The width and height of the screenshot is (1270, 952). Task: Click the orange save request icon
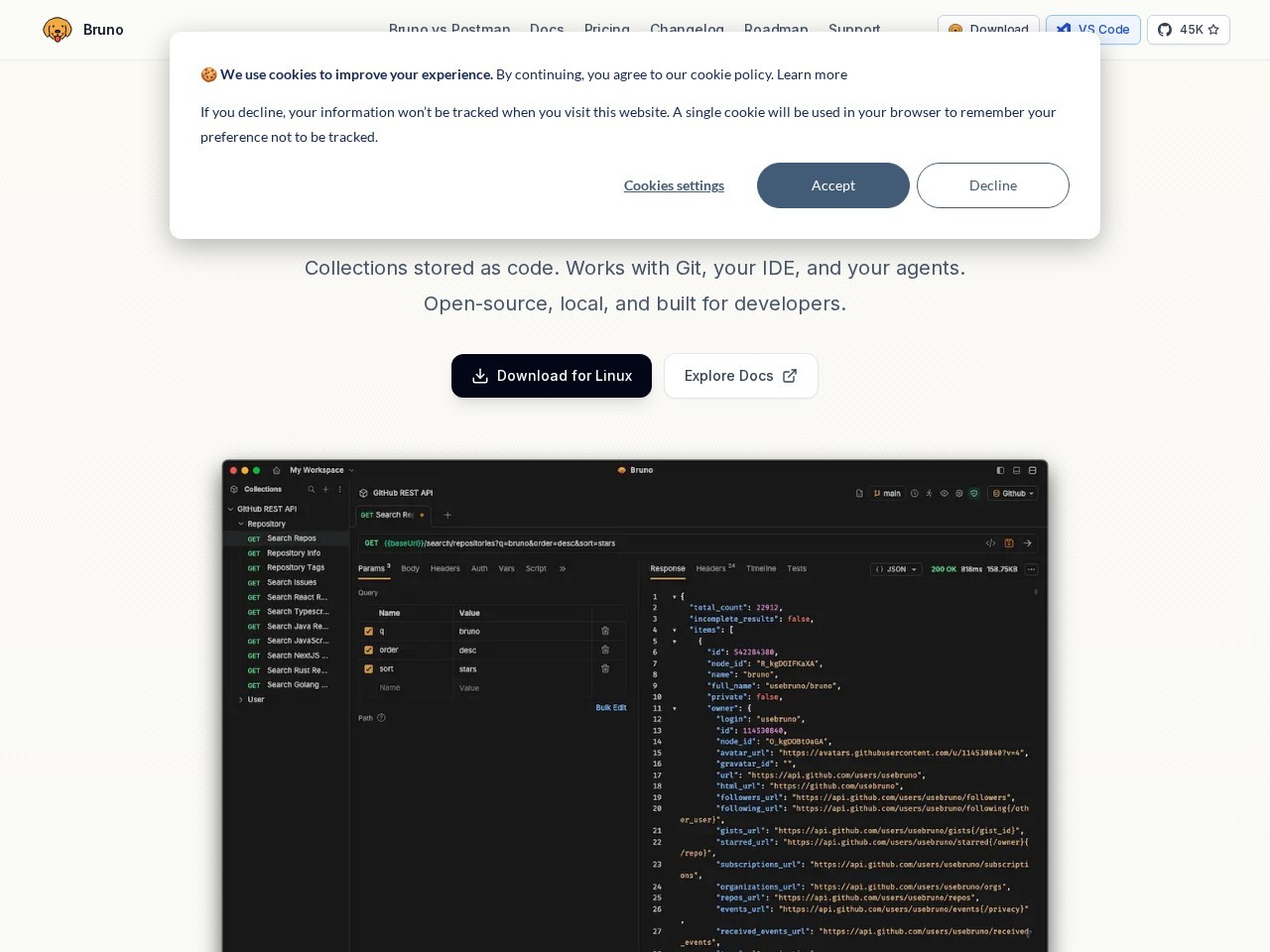point(1009,543)
